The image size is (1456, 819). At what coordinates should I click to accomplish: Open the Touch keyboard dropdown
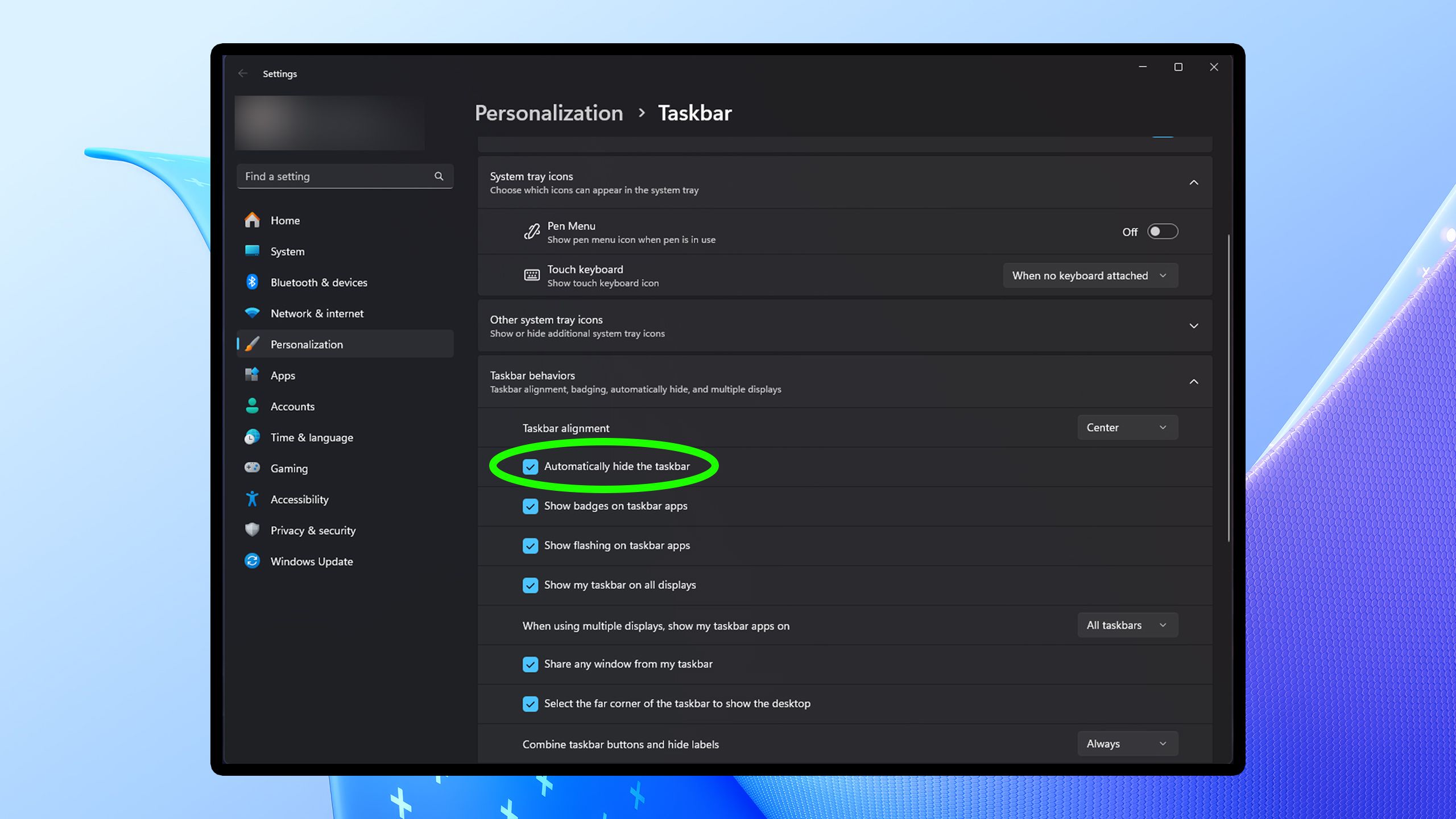1090,276
